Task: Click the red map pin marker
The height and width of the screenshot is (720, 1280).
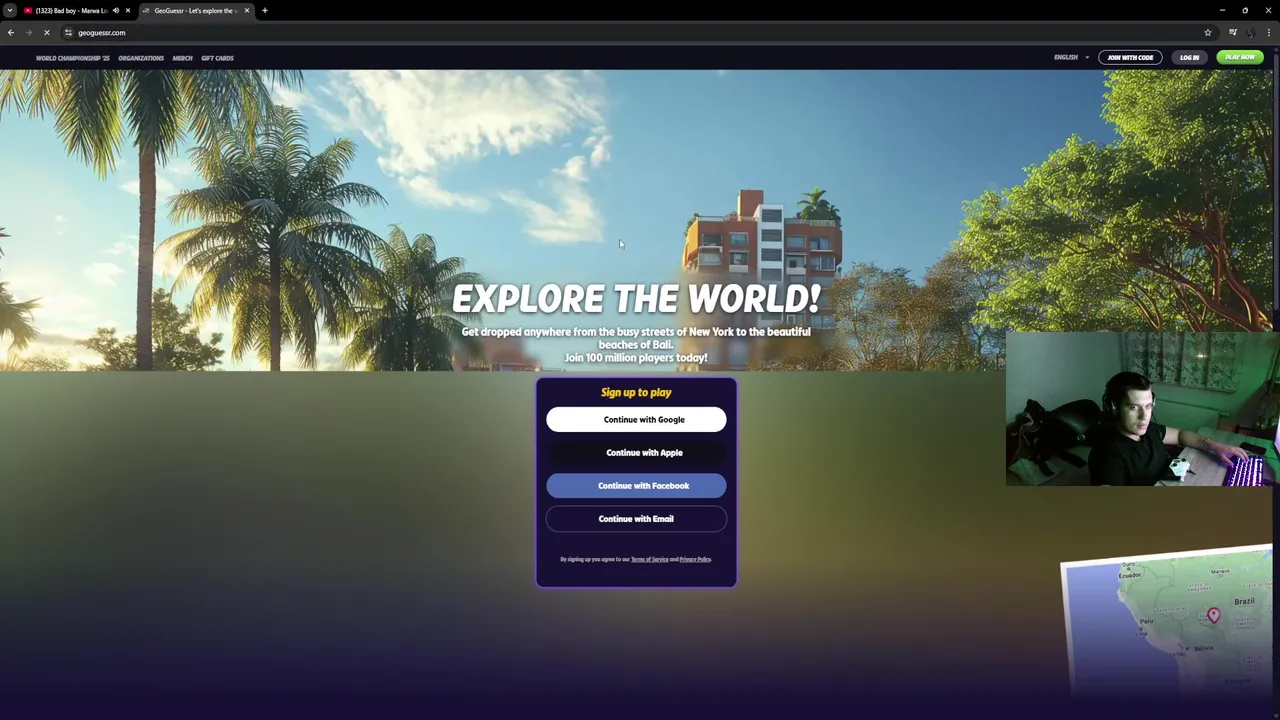Action: [1213, 615]
